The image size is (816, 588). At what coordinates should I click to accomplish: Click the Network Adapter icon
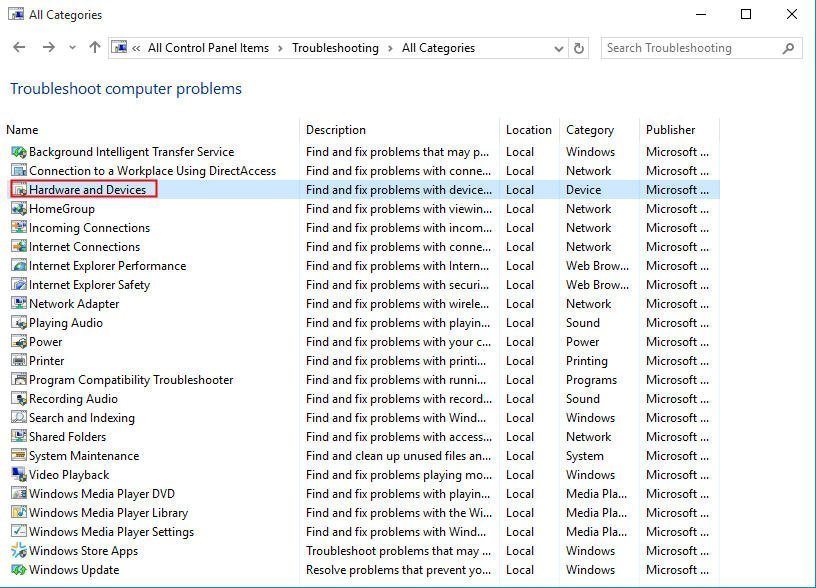click(19, 304)
